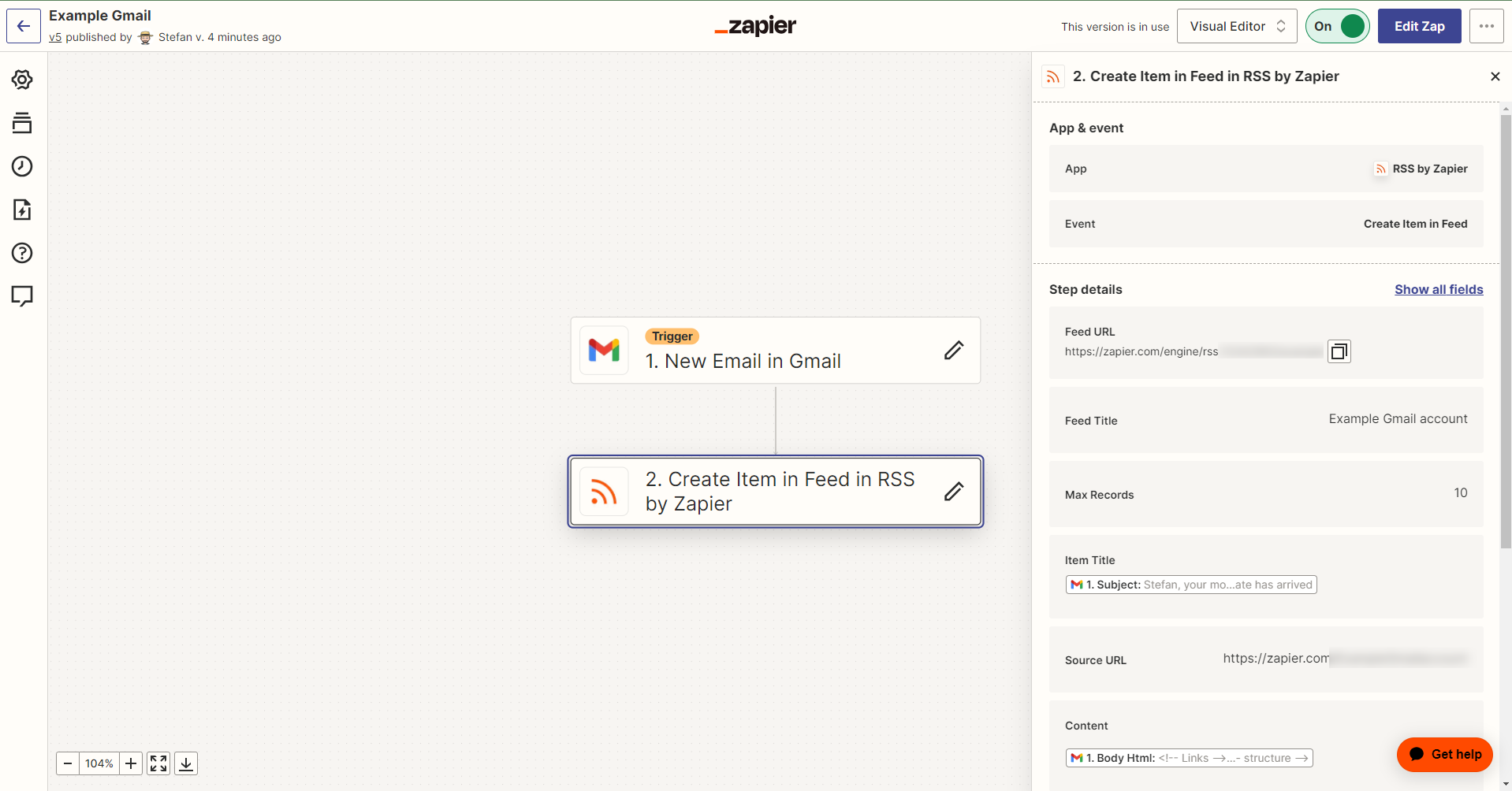
Task: Open the Get help chat button
Action: [1445, 755]
